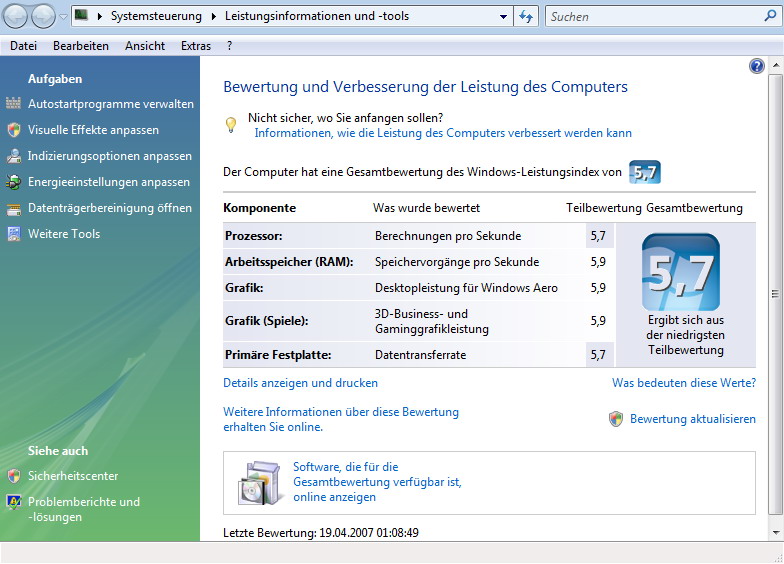This screenshot has height=564, width=784.
Task: Click the control panel icon in address bar
Action: [x=82, y=16]
